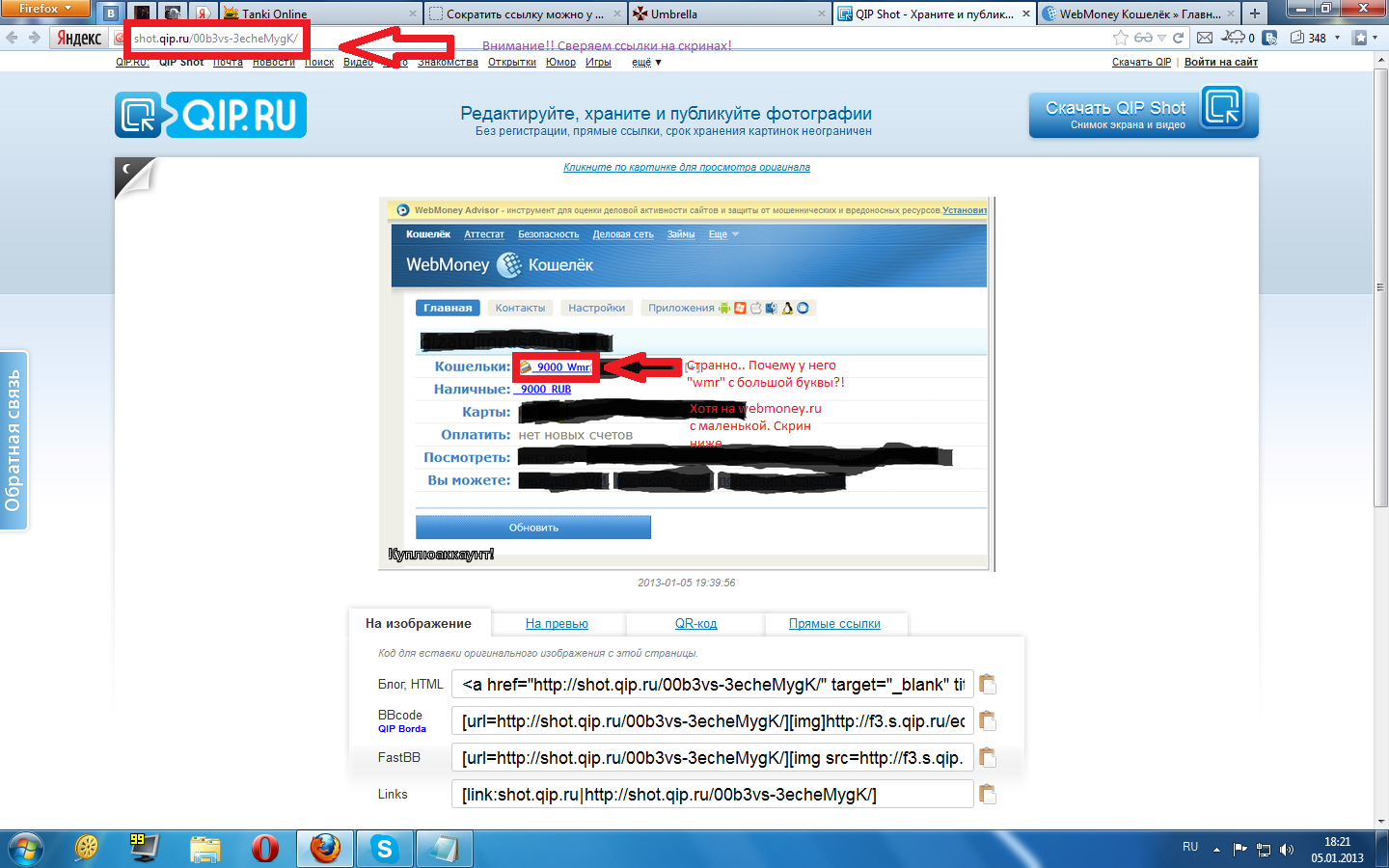This screenshot has width=1389, height=868.
Task: Open the pinned VK tab
Action: pos(111,14)
